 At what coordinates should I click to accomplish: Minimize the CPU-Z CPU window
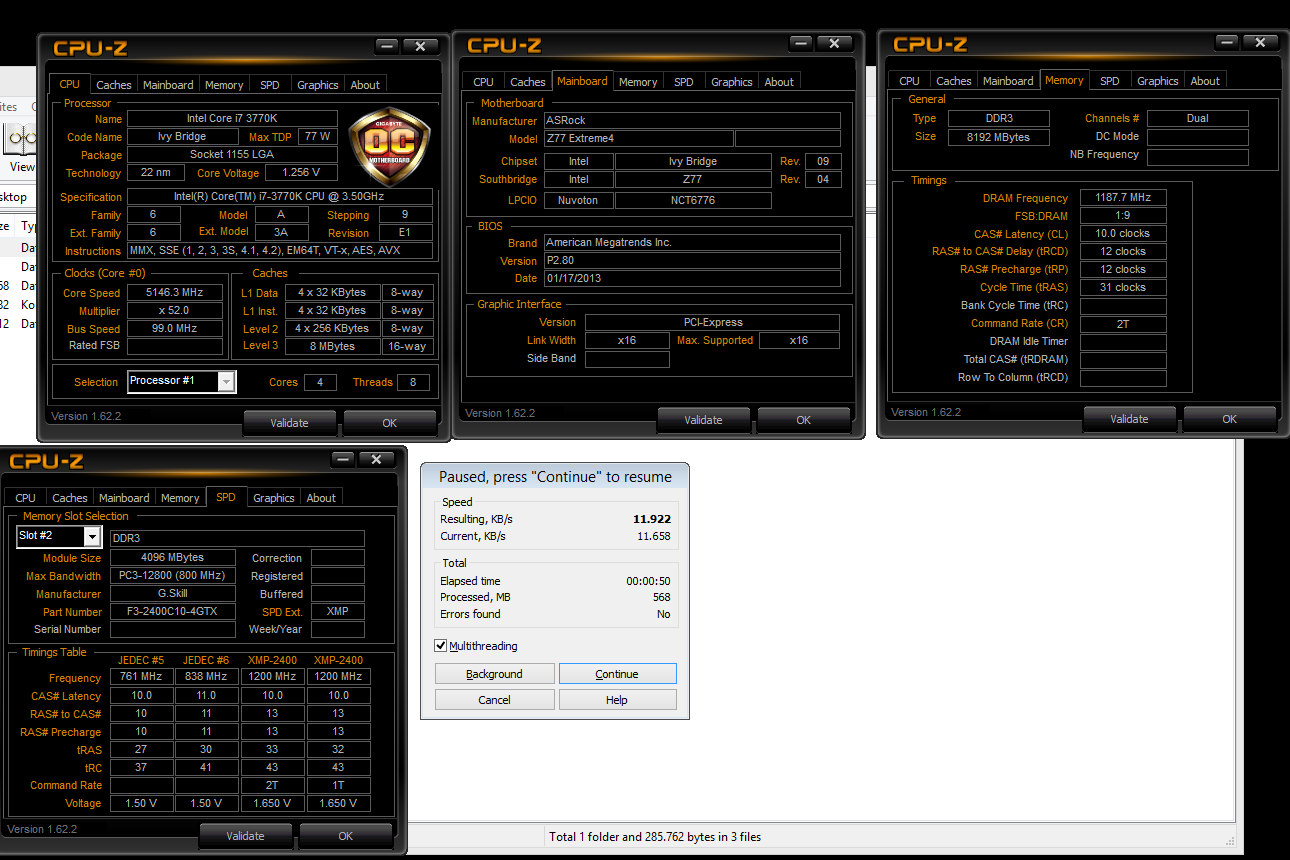pyautogui.click(x=388, y=46)
